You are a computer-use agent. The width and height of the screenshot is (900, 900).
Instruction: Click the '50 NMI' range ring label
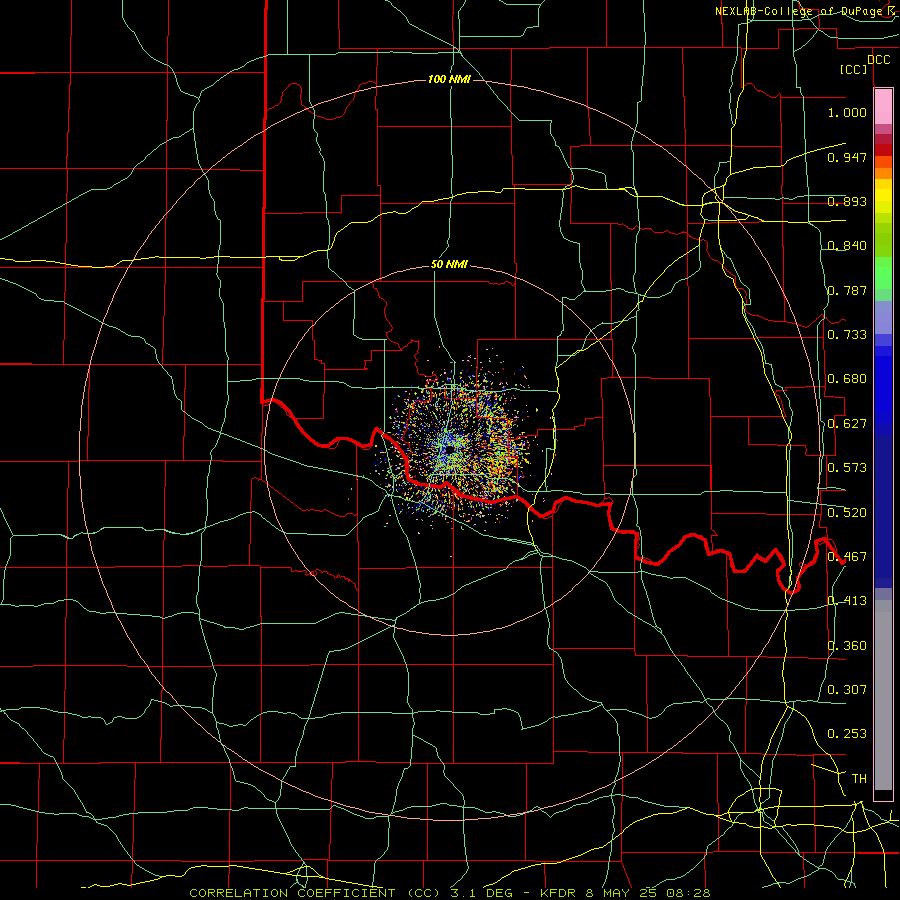[x=449, y=264]
